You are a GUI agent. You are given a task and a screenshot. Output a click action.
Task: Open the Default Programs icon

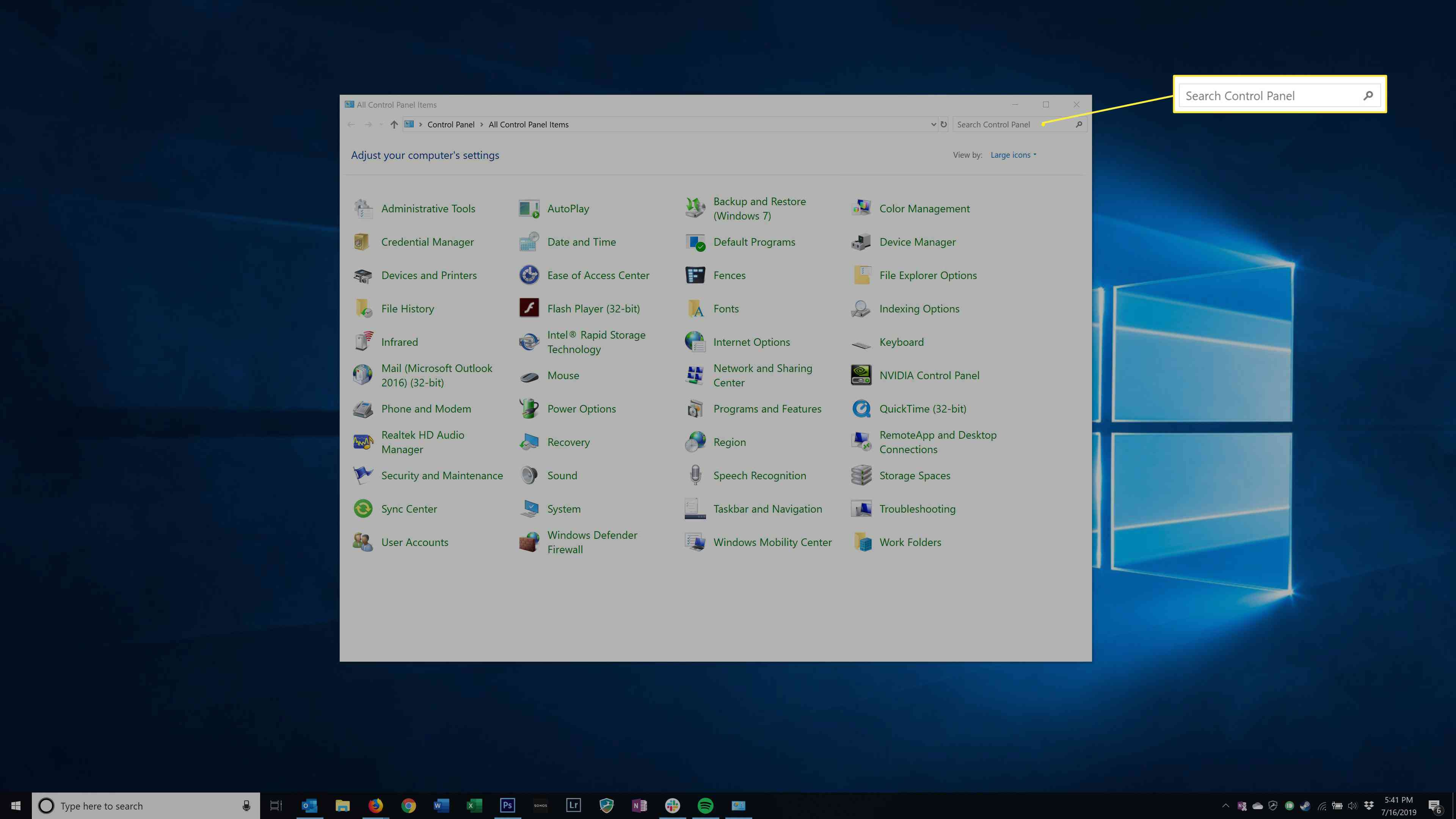[695, 242]
